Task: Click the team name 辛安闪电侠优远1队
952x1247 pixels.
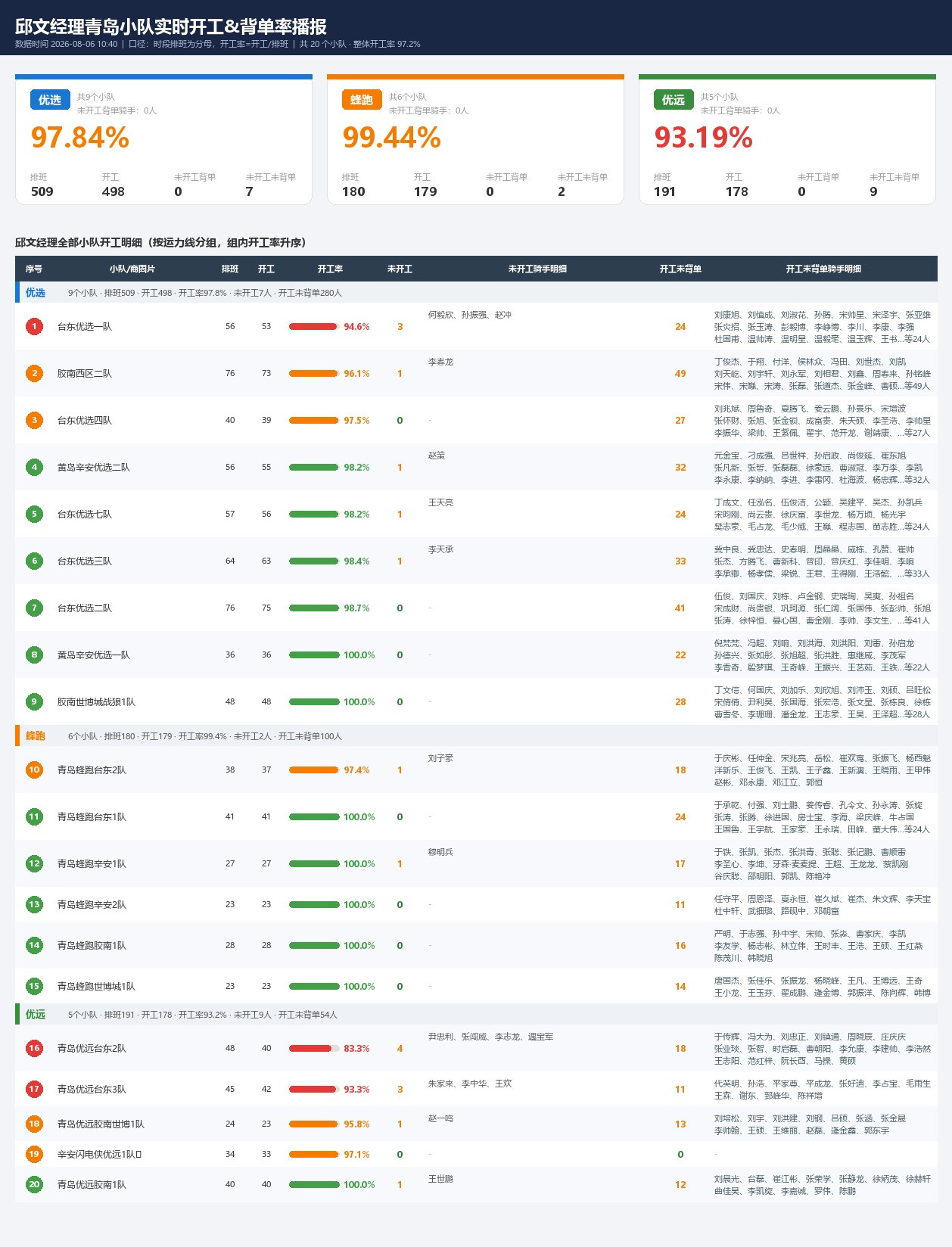Action: coord(99,1154)
